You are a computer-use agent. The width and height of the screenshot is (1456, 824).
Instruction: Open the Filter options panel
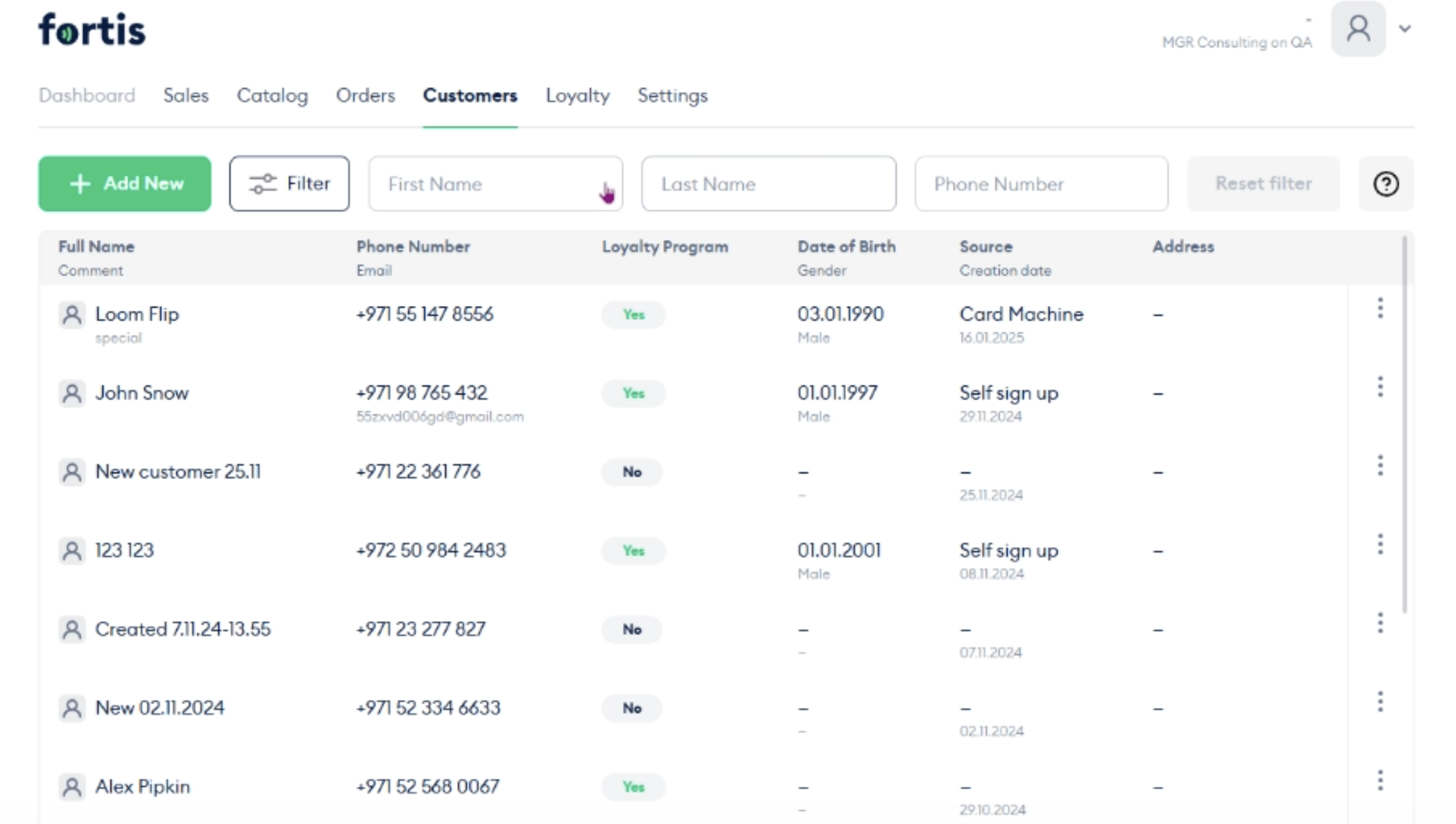(289, 184)
